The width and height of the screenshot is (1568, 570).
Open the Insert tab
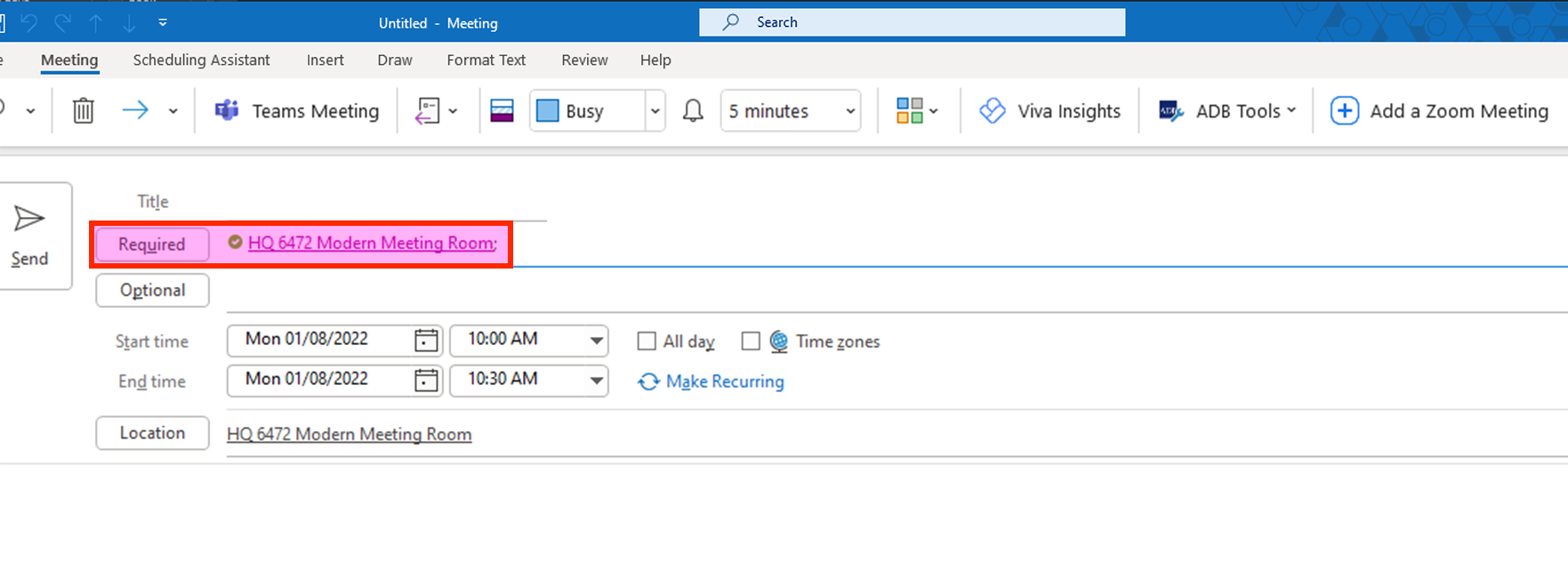point(326,60)
